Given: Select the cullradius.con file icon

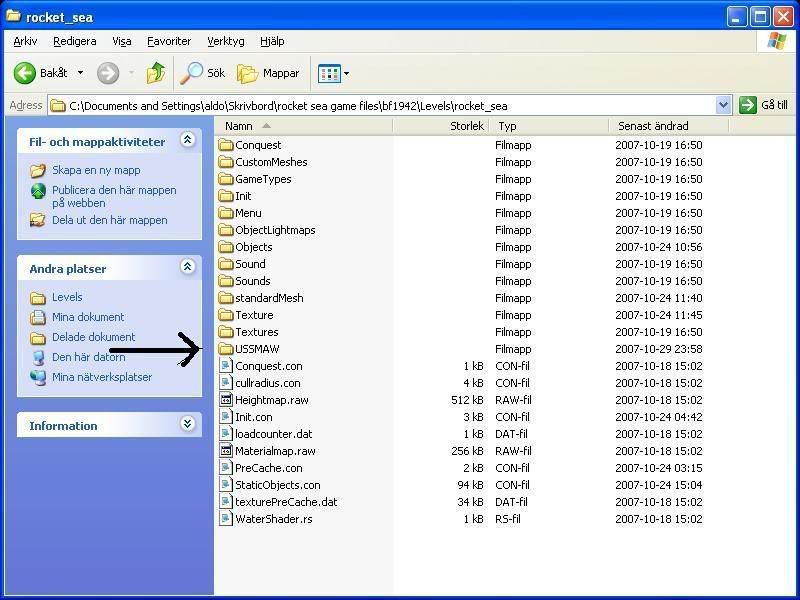Looking at the screenshot, I should (x=226, y=383).
